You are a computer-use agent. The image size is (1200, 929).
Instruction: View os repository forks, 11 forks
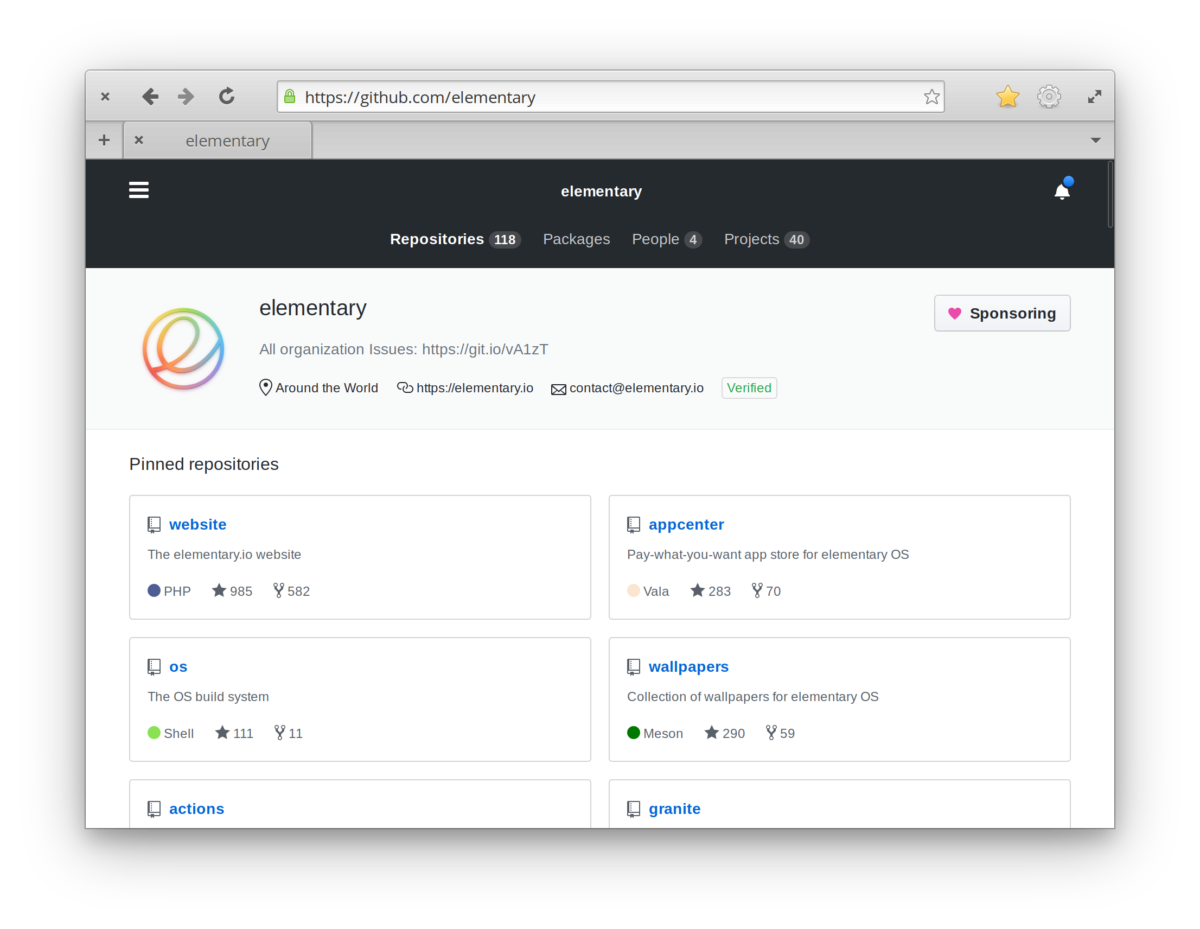288,733
